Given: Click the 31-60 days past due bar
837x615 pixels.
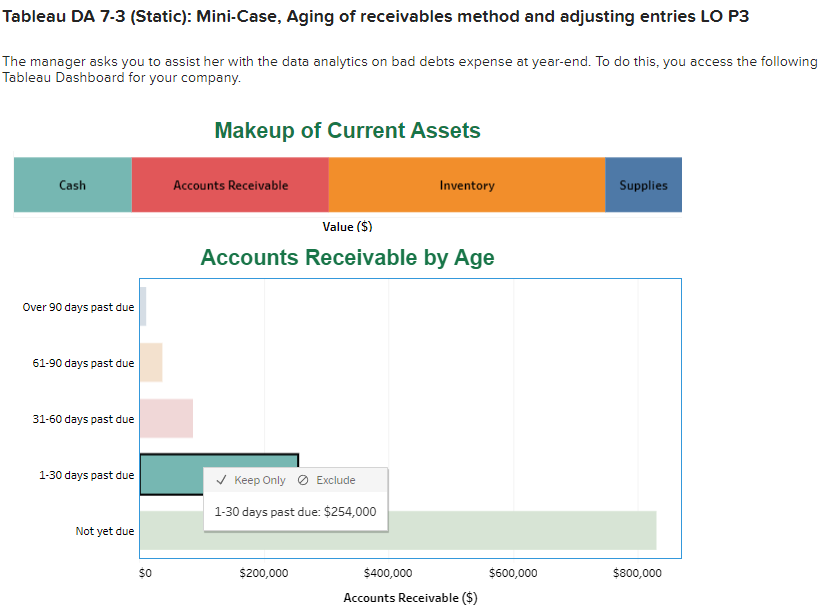Looking at the screenshot, I should 167,419.
